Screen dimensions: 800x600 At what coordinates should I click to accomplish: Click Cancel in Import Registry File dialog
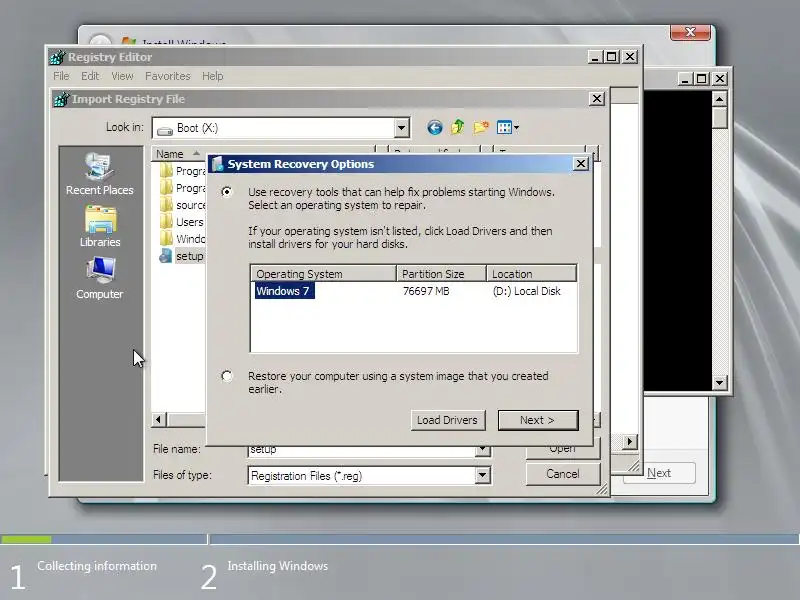click(x=563, y=474)
